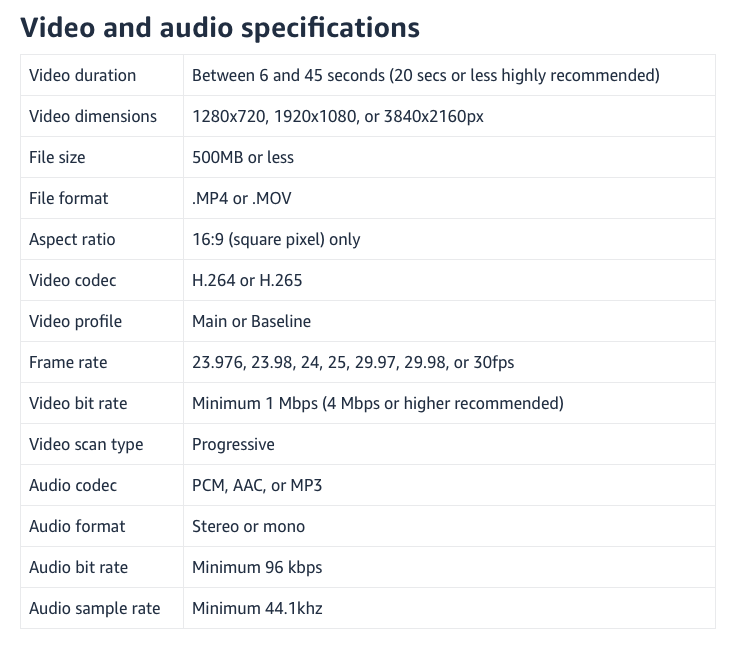Image resolution: width=739 pixels, height=648 pixels.
Task: Click the 'Between 6 and 45 seconds' cell
Action: point(449,75)
